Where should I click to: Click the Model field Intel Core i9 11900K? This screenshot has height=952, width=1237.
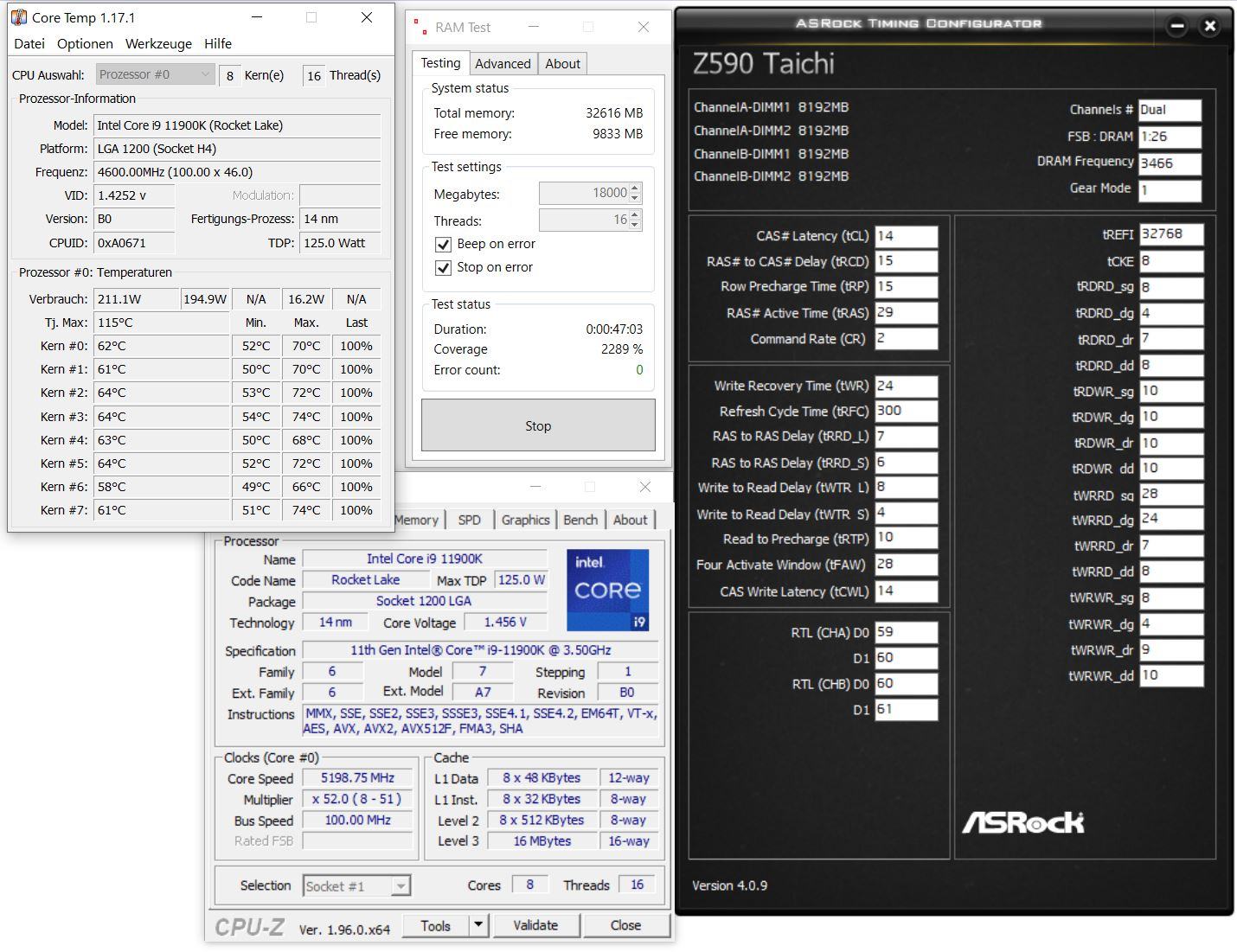pyautogui.click(x=237, y=125)
